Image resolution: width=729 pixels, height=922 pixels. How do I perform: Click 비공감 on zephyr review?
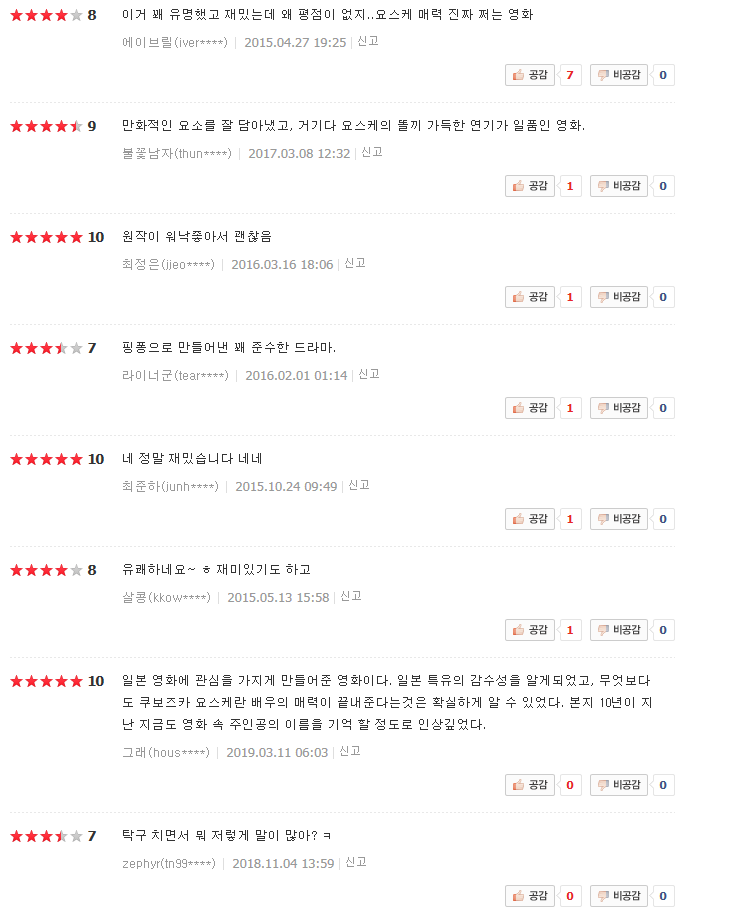618,896
